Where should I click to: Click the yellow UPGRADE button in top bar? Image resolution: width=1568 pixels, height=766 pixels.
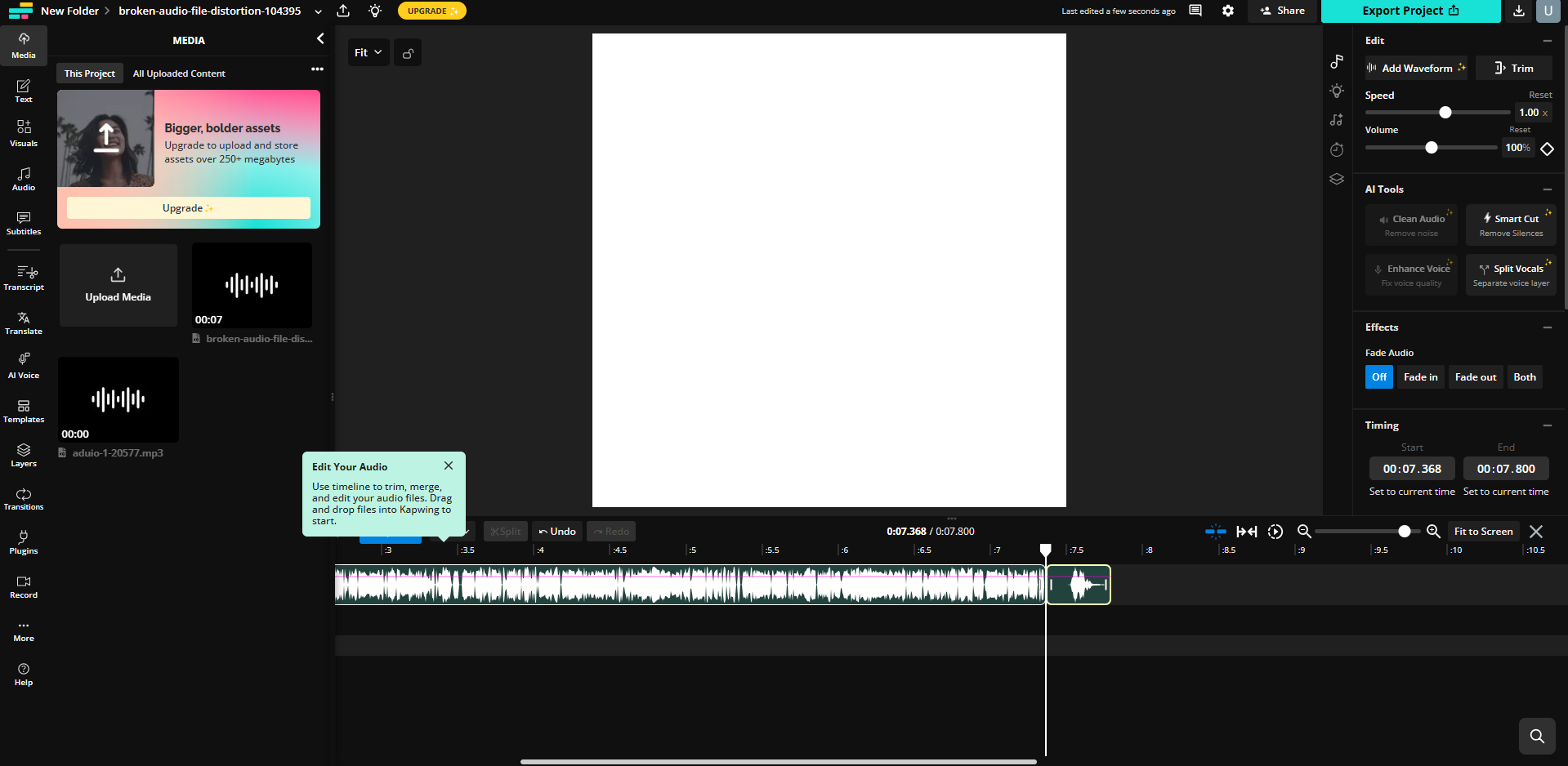tap(432, 11)
